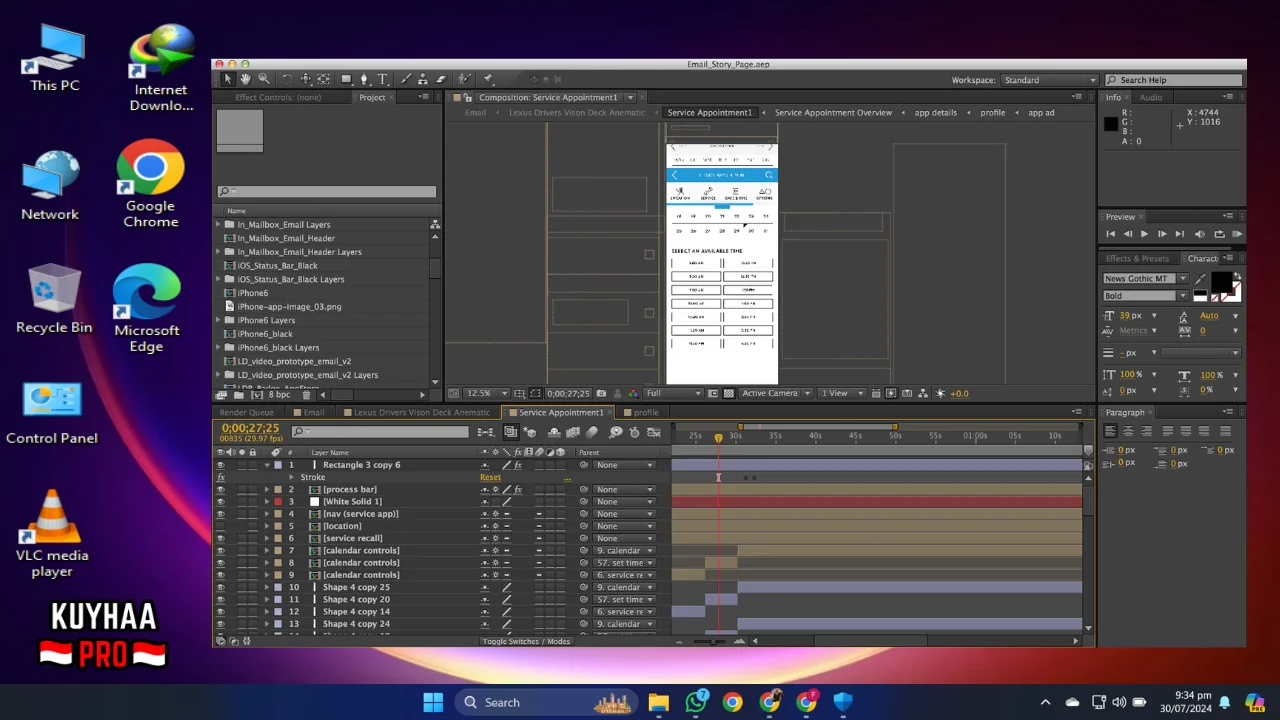Hide the [nav (service app)] layer
1280x720 pixels.
(221, 514)
